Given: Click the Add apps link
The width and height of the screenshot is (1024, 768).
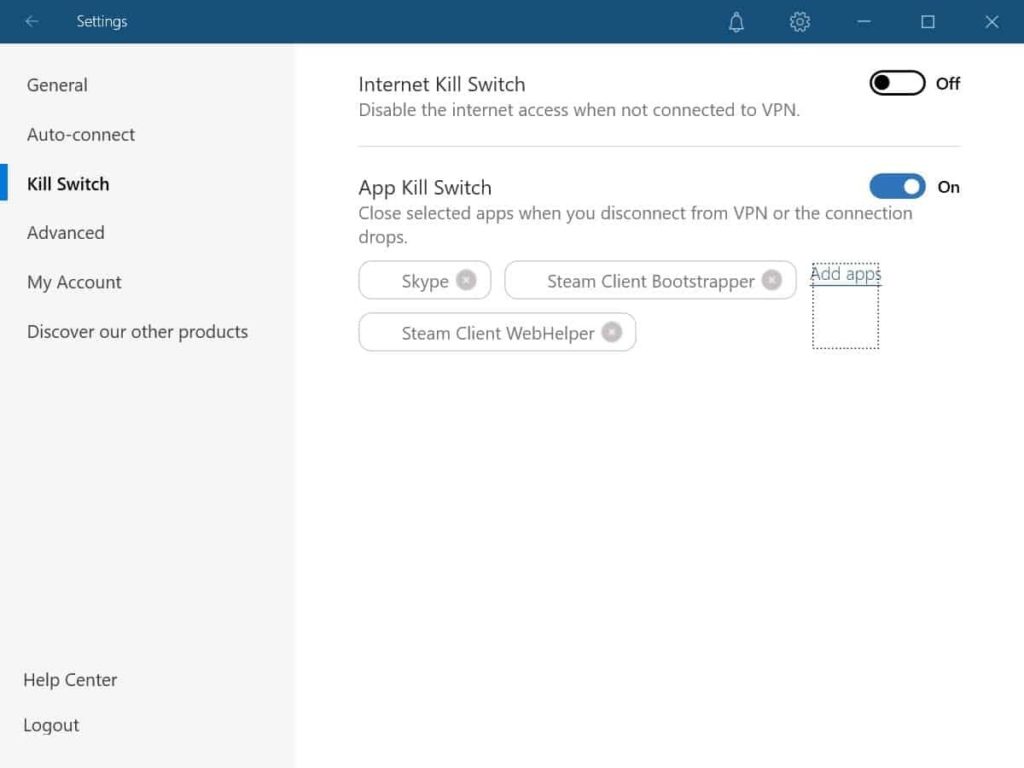Looking at the screenshot, I should tap(845, 274).
